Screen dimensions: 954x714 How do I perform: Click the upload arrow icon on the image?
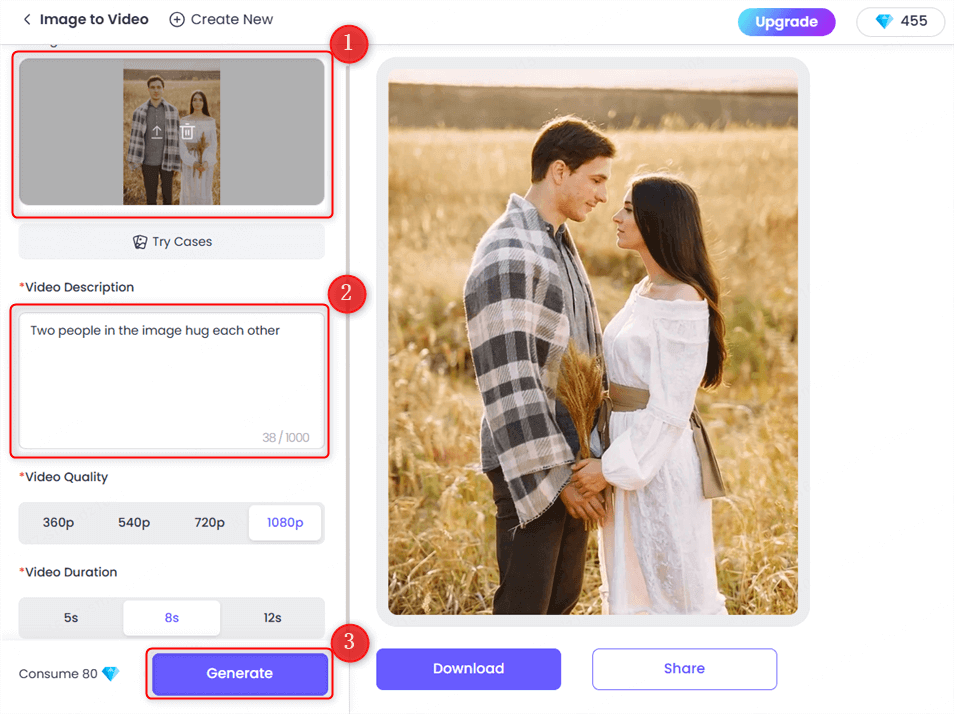point(157,132)
